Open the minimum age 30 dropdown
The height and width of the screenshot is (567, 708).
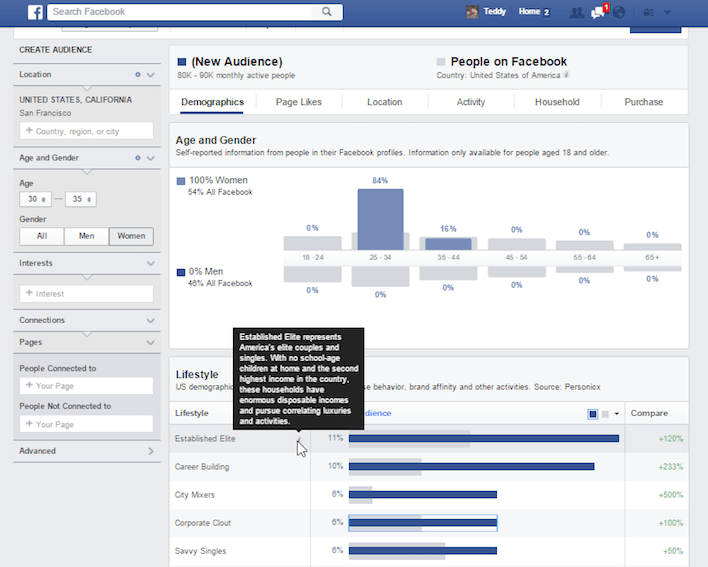36,199
